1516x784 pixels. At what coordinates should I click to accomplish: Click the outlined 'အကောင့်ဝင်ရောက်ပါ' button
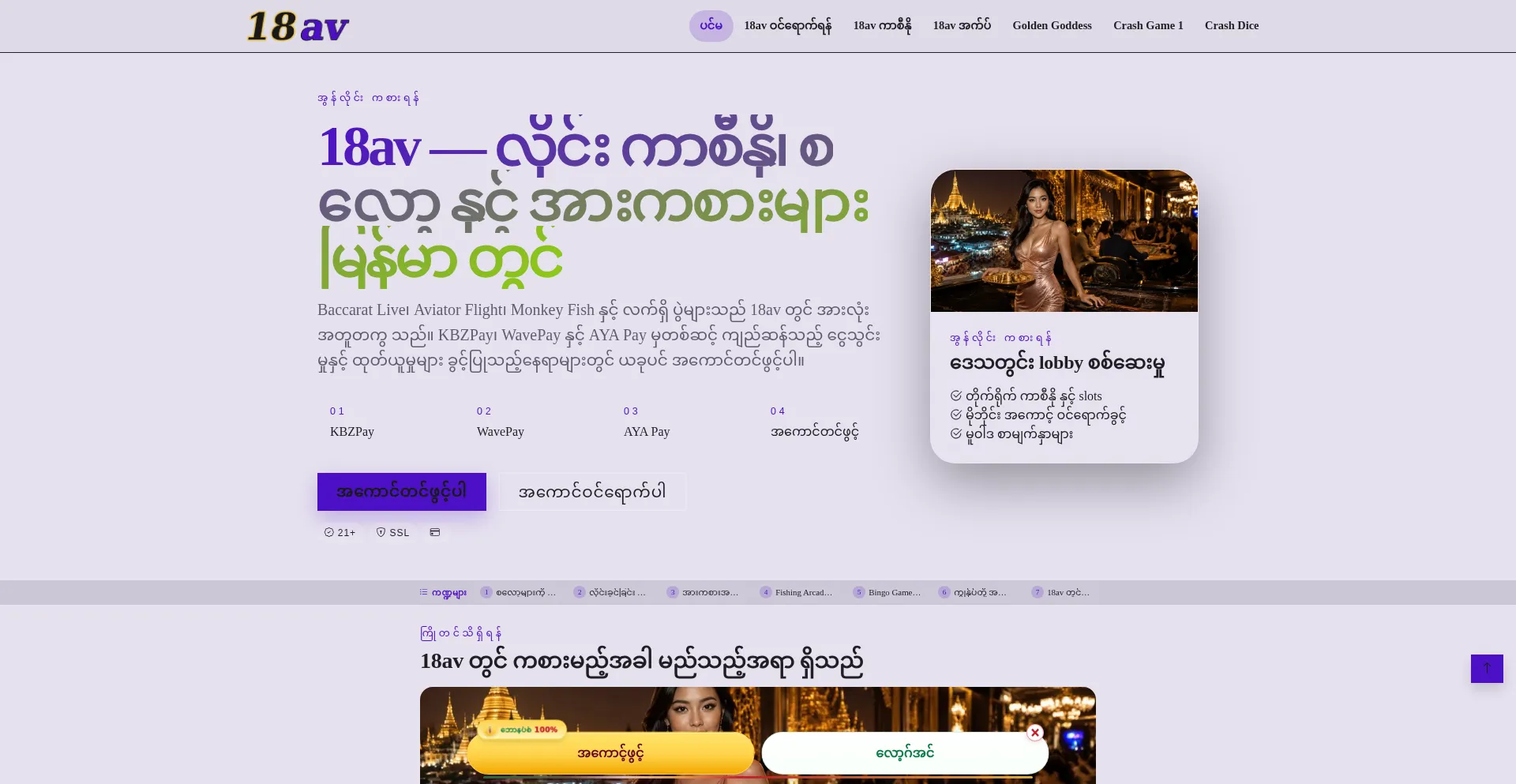tap(592, 492)
